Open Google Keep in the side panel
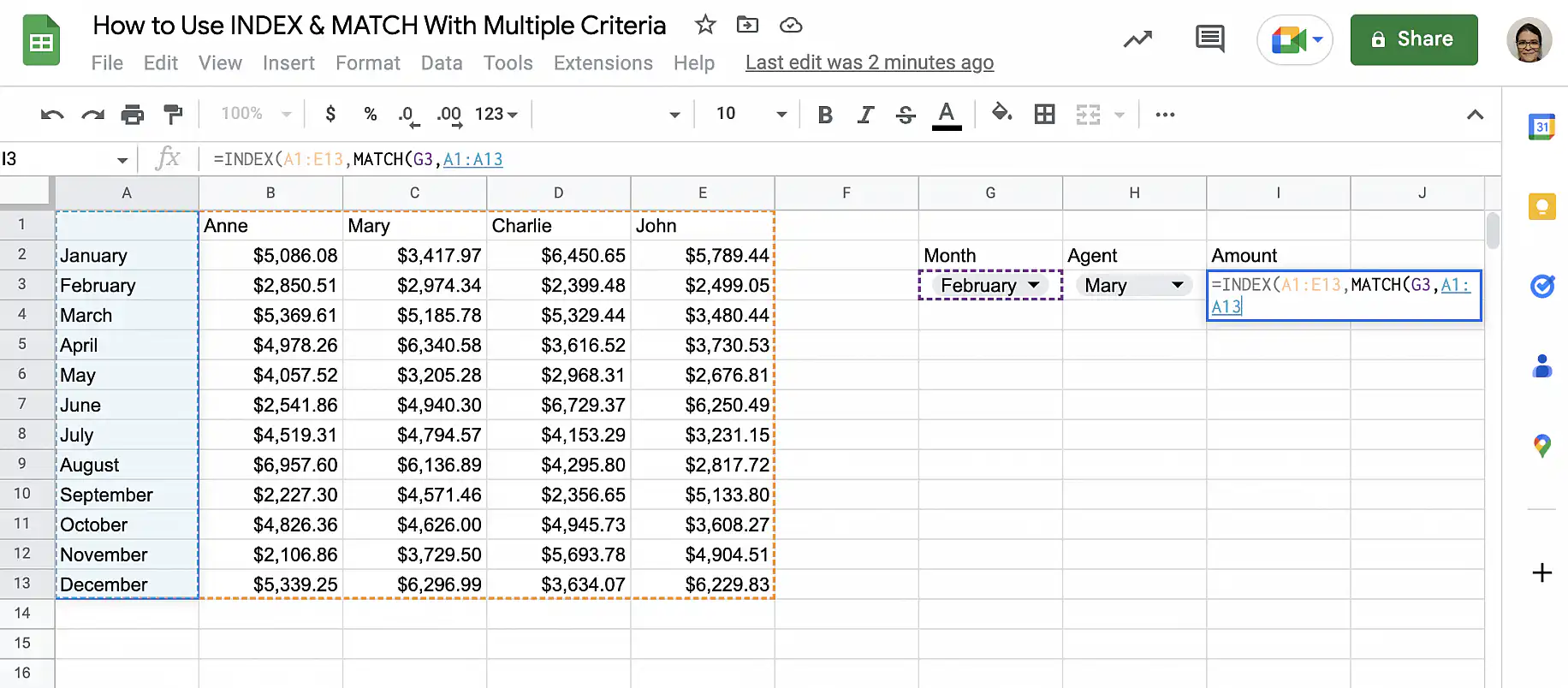 [x=1541, y=206]
